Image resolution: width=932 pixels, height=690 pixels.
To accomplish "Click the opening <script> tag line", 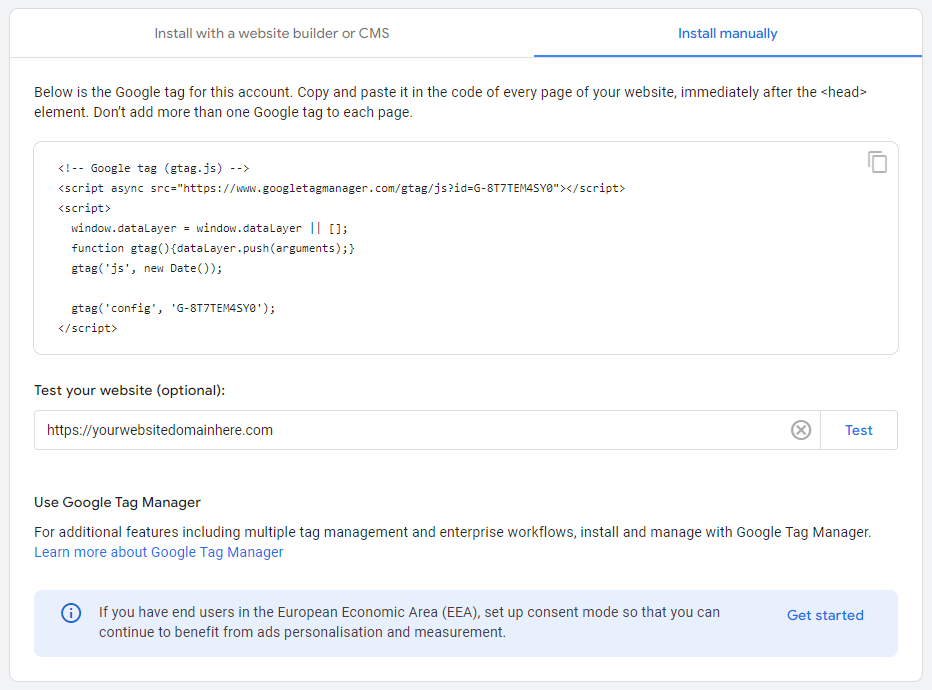I will 84,208.
